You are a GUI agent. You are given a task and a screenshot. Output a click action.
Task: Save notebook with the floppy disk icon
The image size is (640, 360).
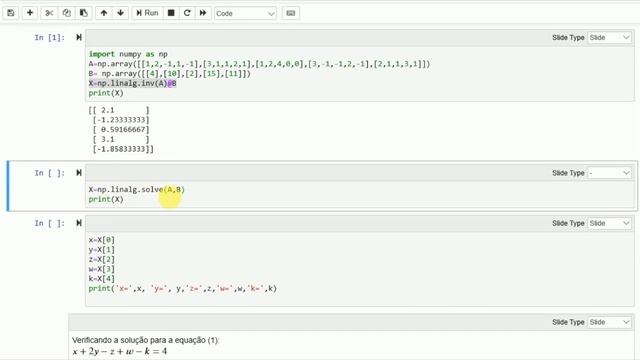pyautogui.click(x=11, y=13)
